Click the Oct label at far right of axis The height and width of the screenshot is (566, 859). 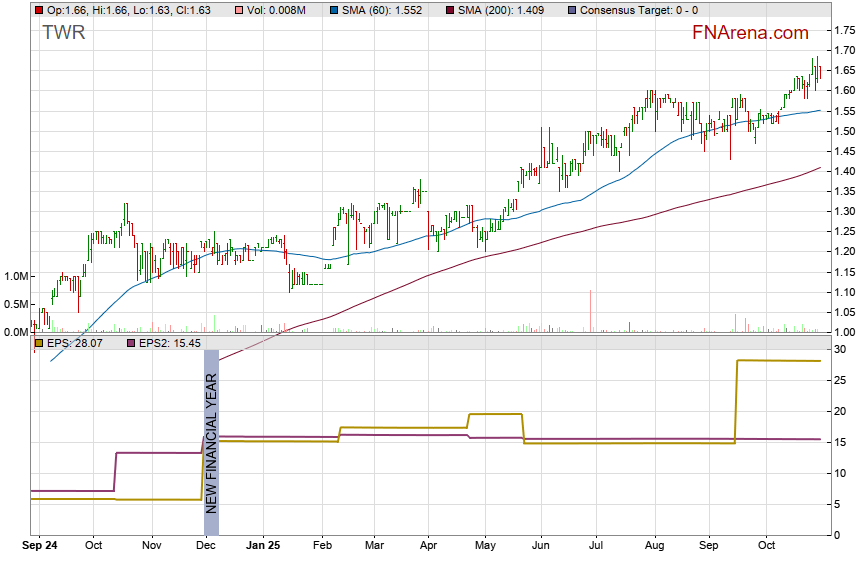767,546
